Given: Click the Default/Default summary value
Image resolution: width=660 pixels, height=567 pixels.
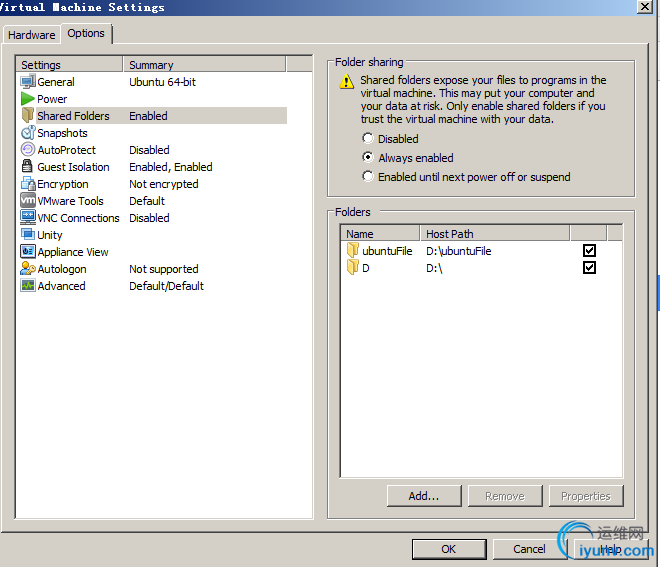Looking at the screenshot, I should [x=166, y=286].
